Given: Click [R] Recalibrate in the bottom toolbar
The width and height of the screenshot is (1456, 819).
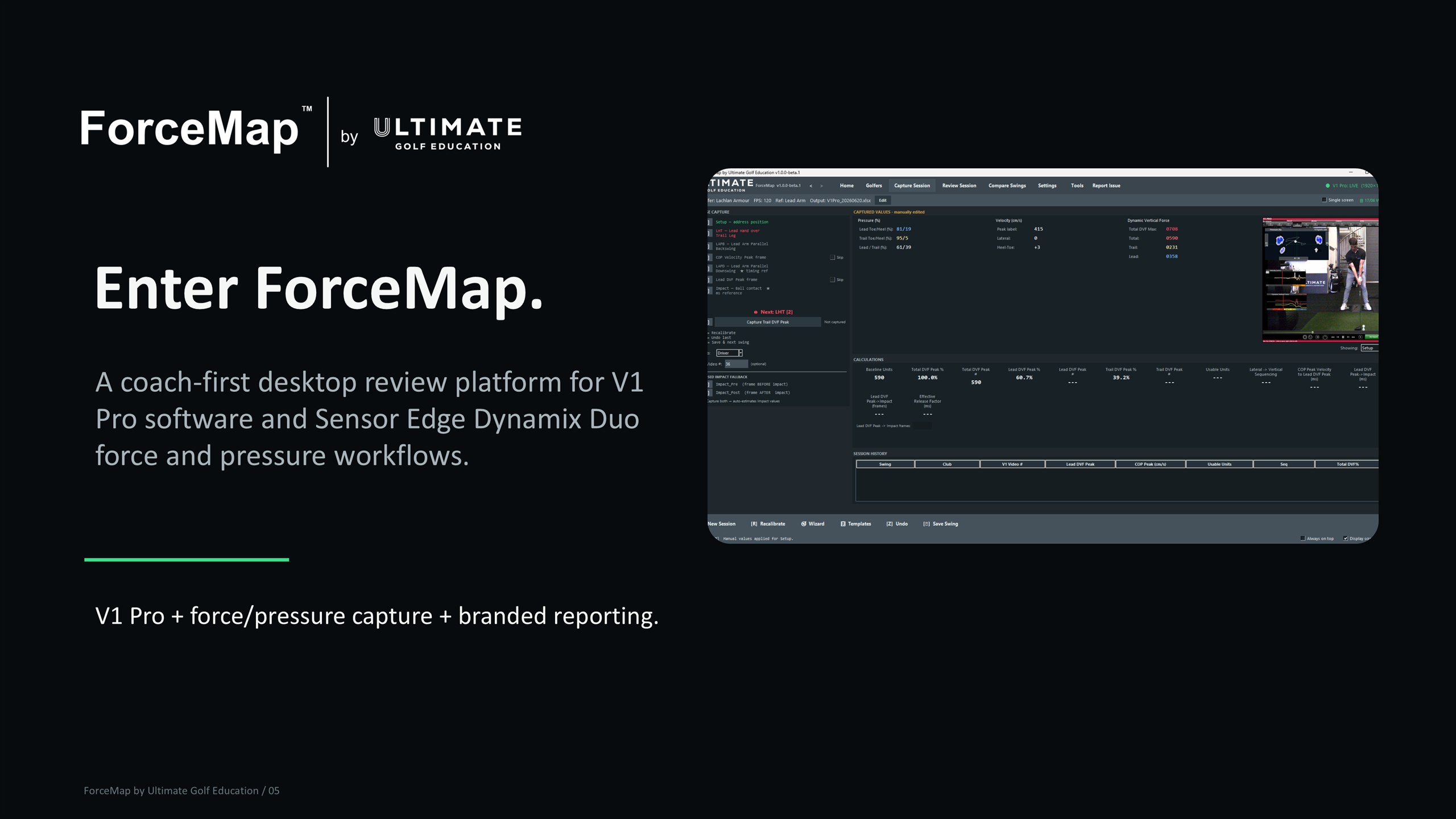Looking at the screenshot, I should click(x=768, y=524).
